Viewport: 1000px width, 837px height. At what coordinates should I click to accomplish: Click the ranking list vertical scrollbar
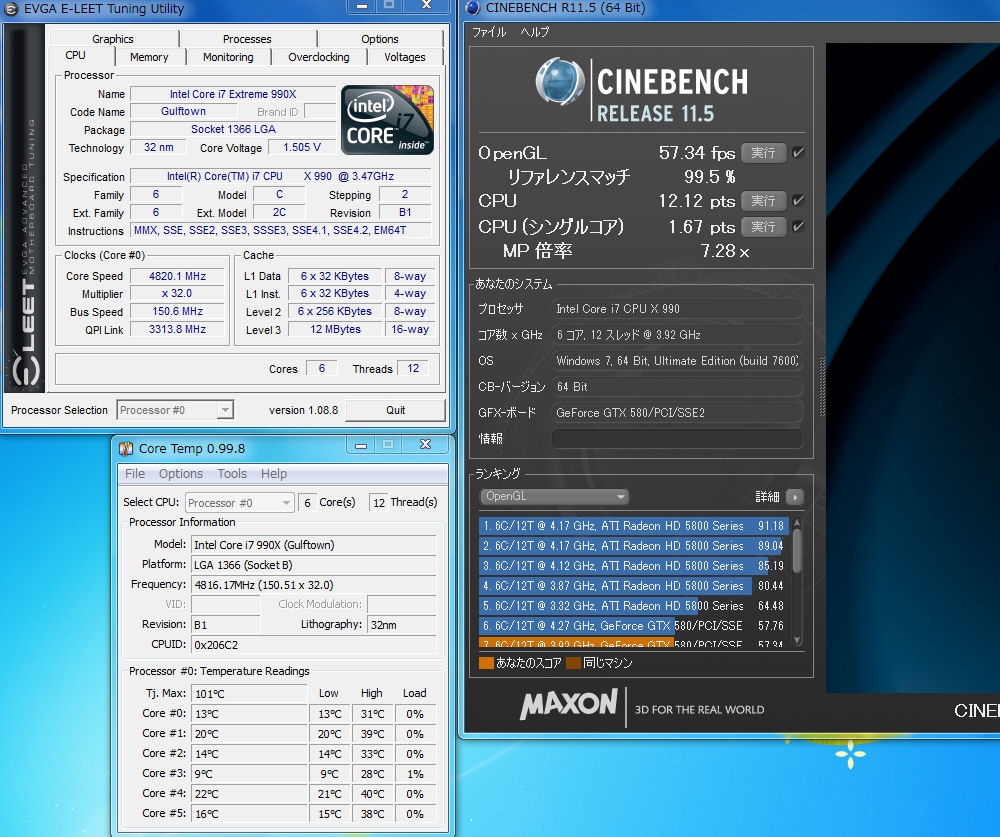click(797, 550)
